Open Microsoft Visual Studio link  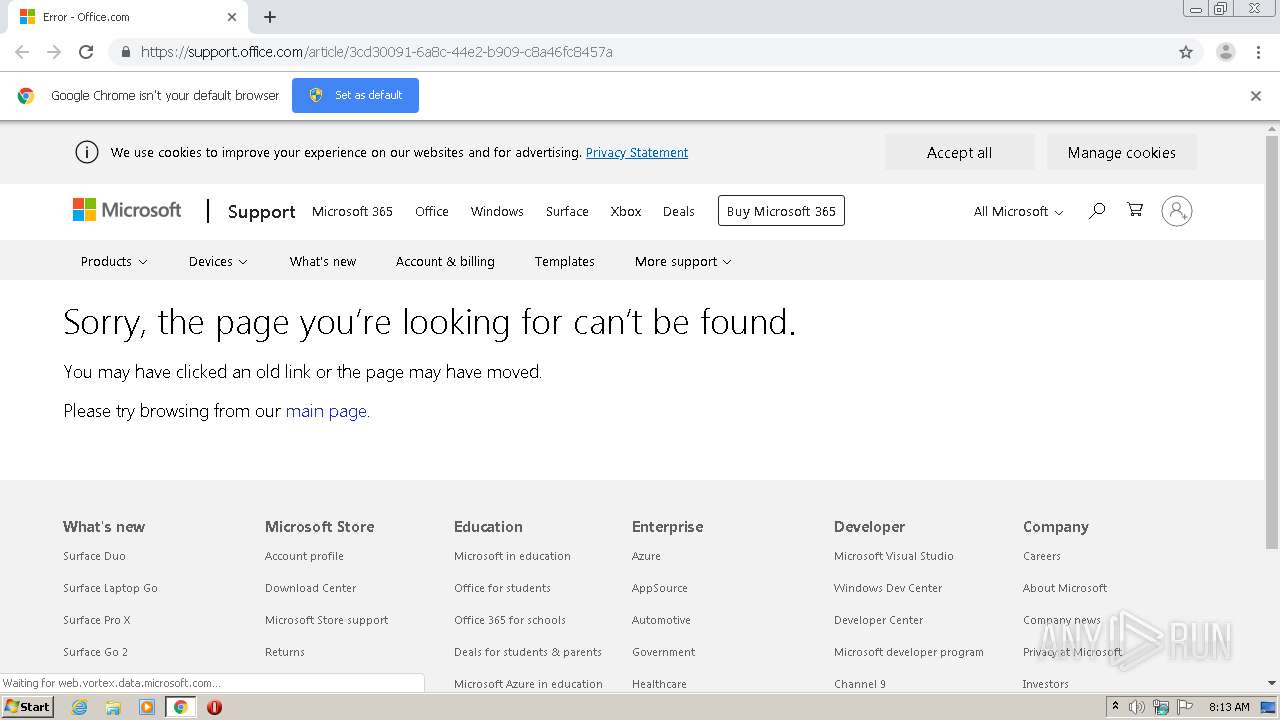pos(893,556)
